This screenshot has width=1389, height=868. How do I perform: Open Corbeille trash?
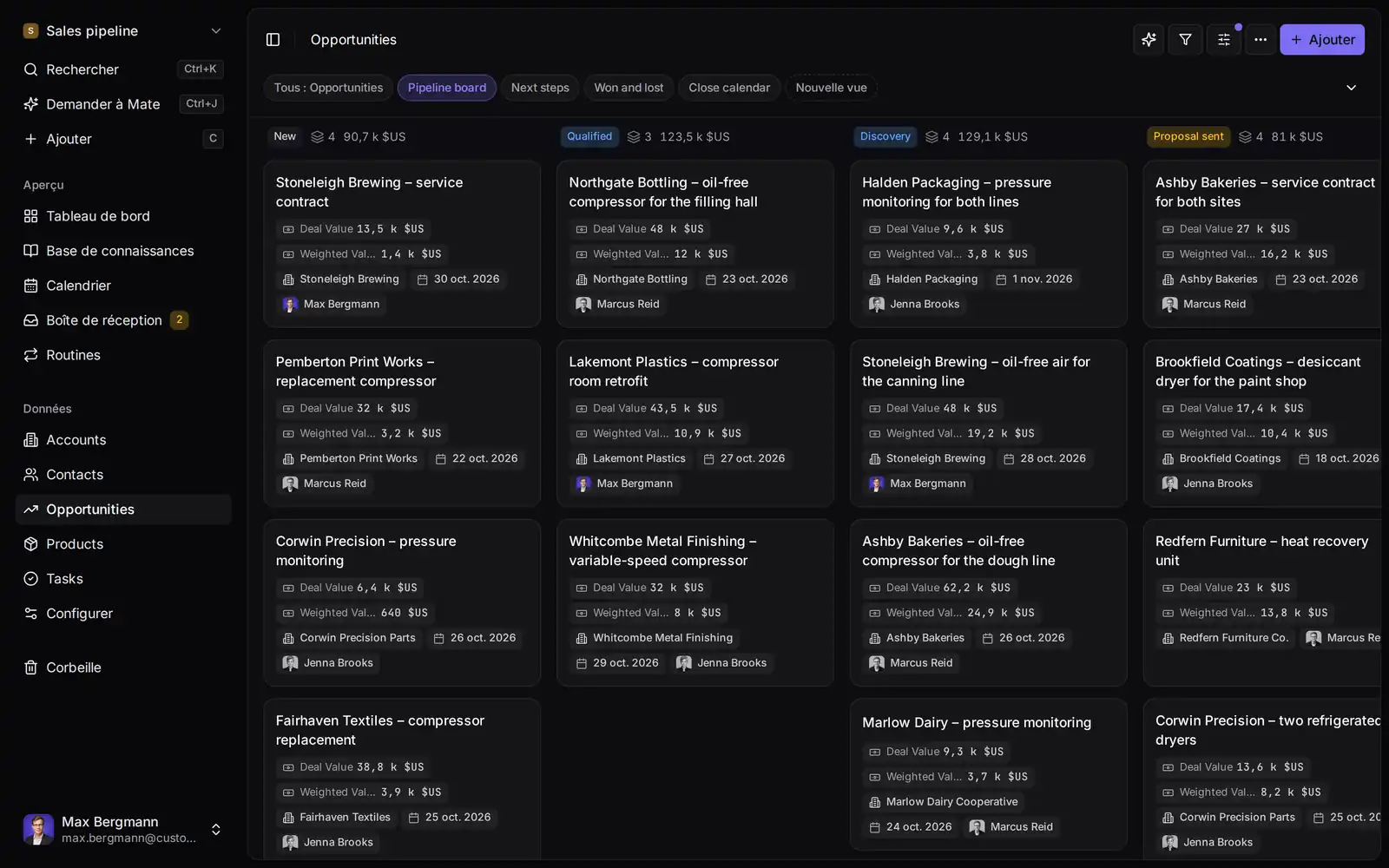(123, 667)
